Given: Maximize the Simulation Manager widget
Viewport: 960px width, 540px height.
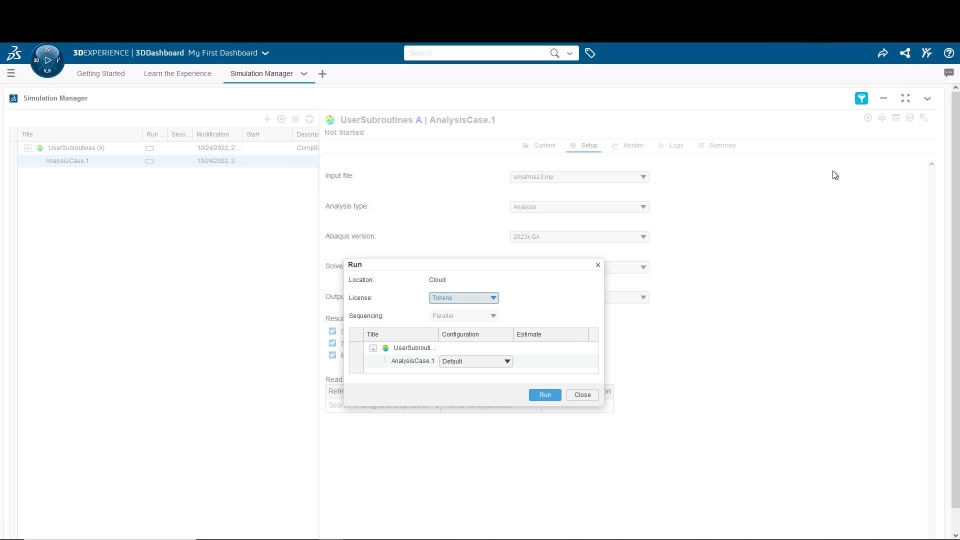Looking at the screenshot, I should [x=906, y=98].
